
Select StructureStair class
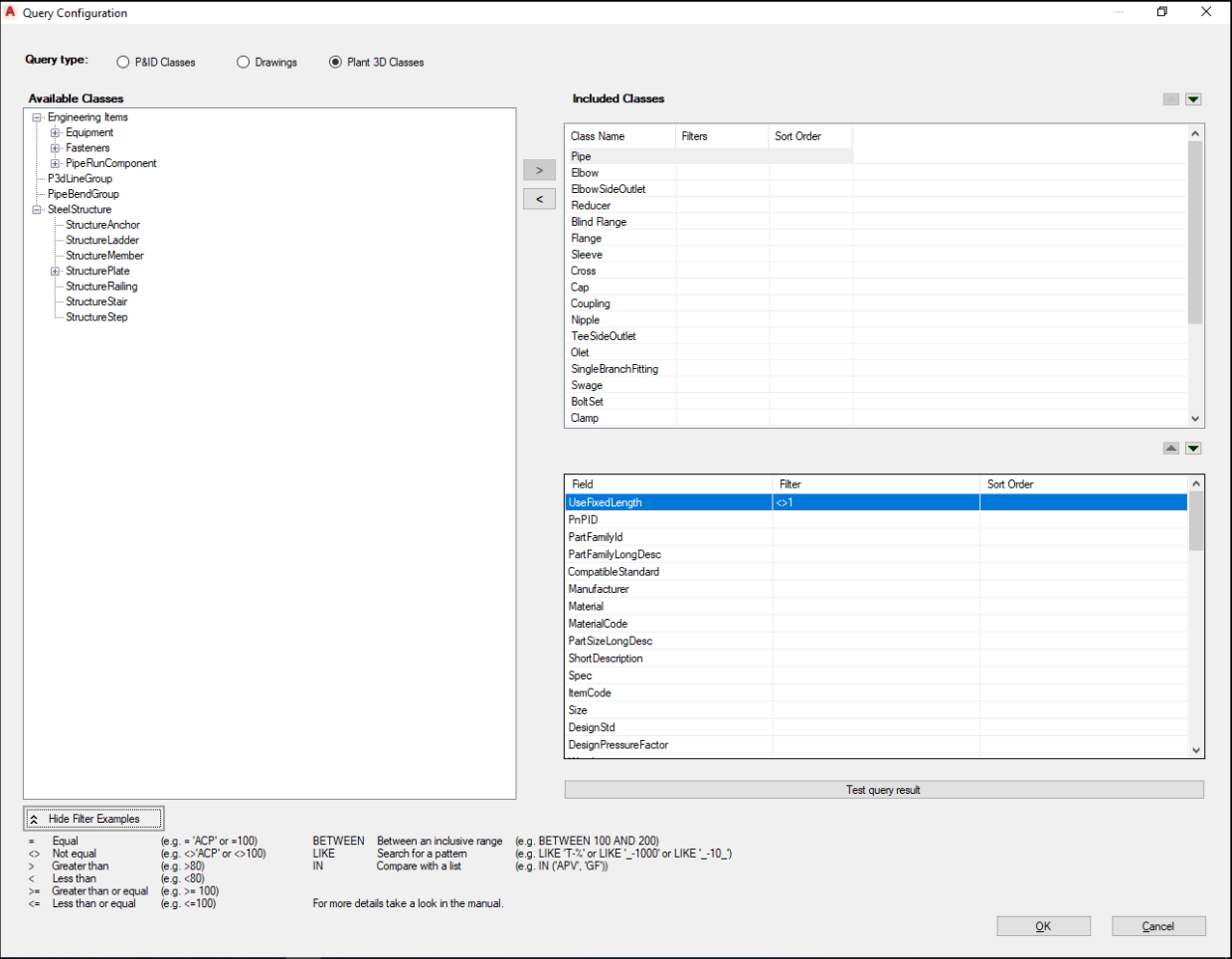tap(96, 301)
